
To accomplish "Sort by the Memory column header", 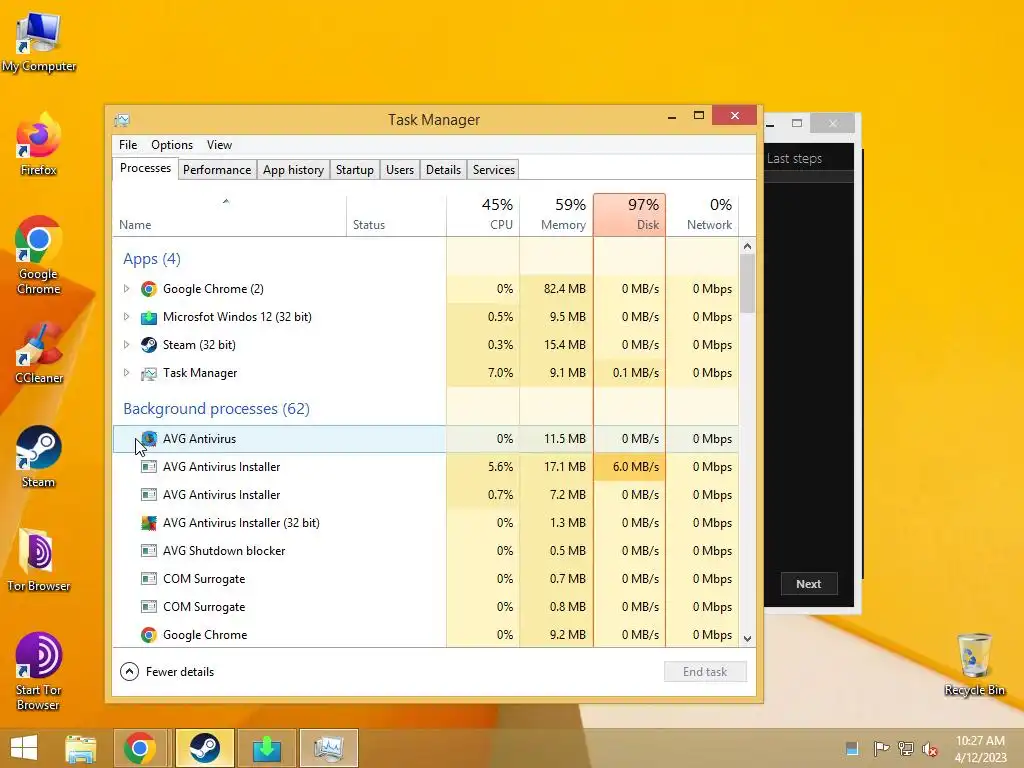I will click(x=556, y=216).
